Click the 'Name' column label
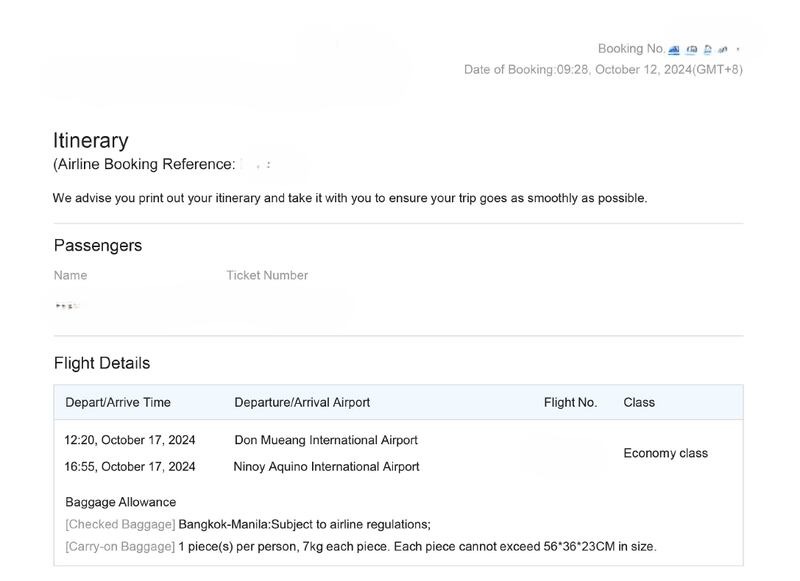This screenshot has height=581, width=800. click(x=70, y=275)
